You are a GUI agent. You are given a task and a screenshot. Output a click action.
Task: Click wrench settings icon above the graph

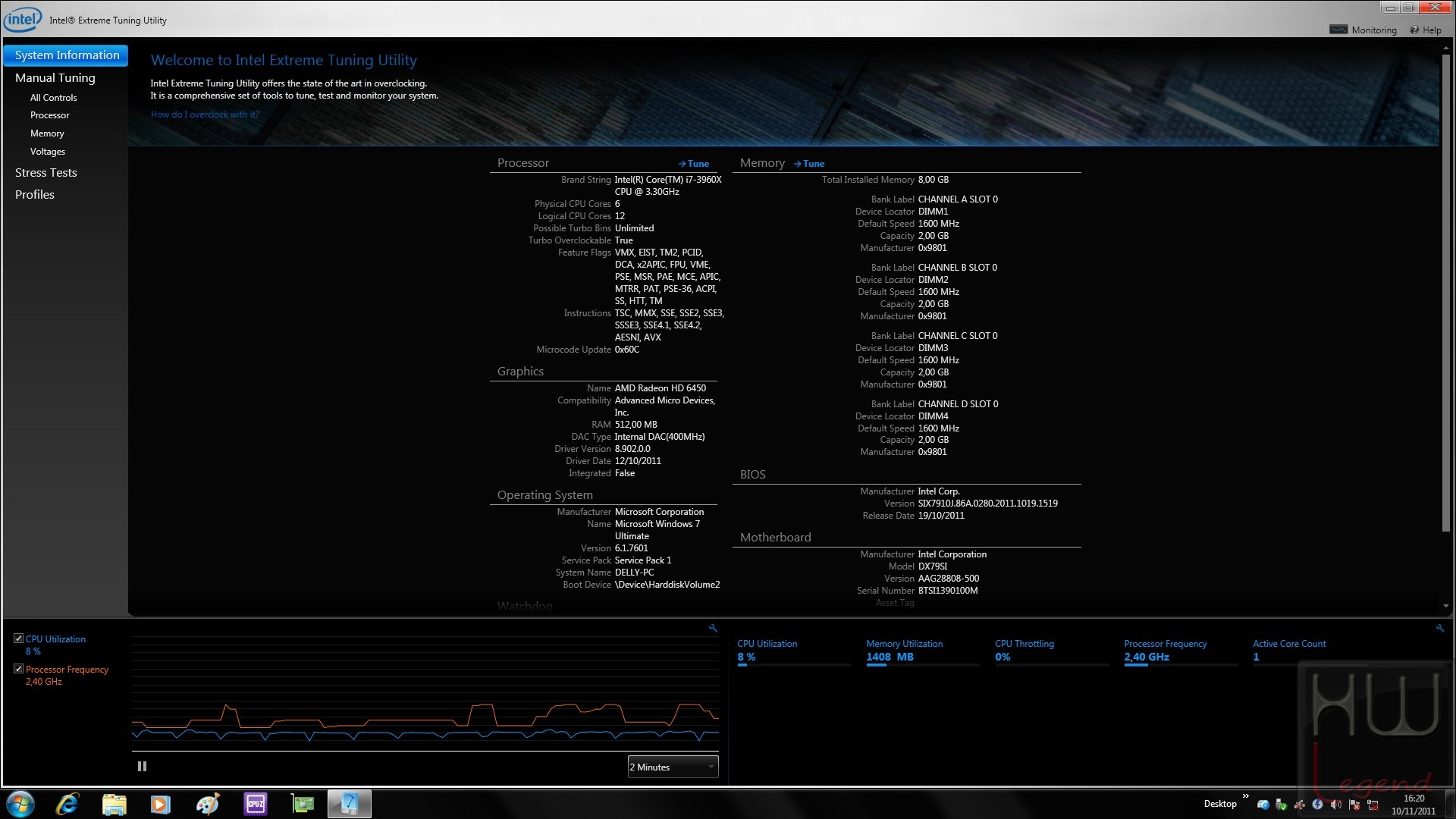click(713, 628)
